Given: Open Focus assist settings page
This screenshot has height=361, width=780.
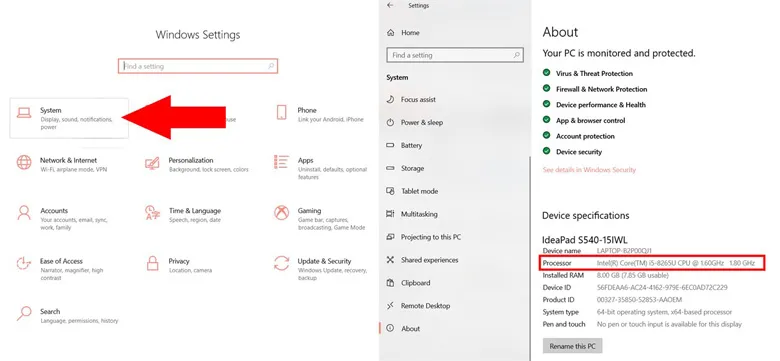Looking at the screenshot, I should pos(418,99).
